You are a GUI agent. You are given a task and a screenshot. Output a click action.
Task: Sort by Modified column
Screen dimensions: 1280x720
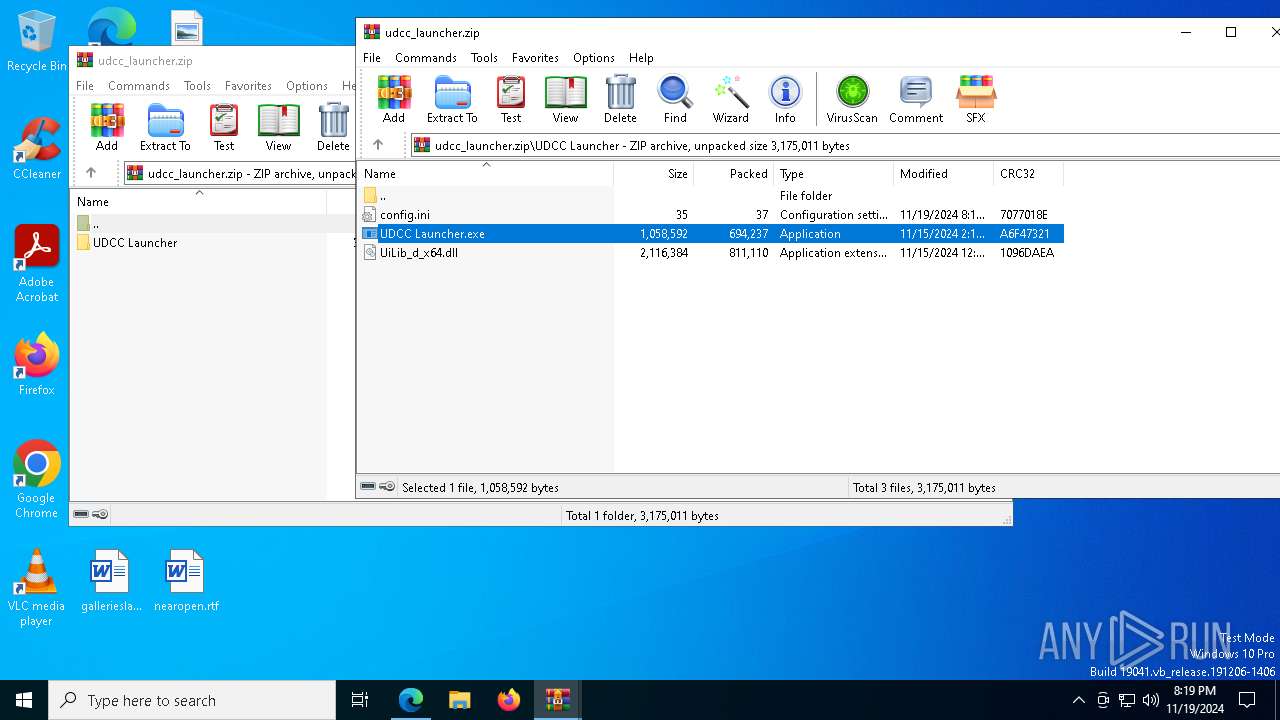coord(944,174)
